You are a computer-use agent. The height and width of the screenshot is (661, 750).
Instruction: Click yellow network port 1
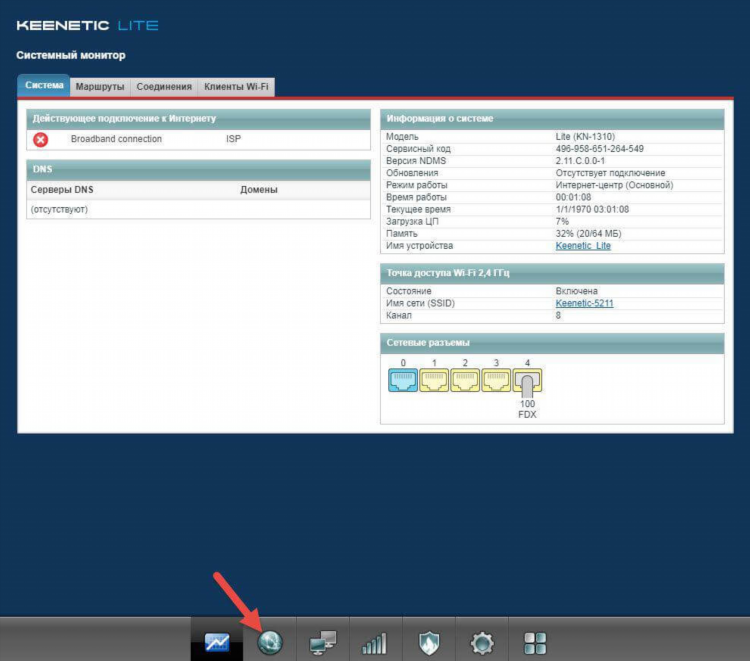(x=434, y=380)
